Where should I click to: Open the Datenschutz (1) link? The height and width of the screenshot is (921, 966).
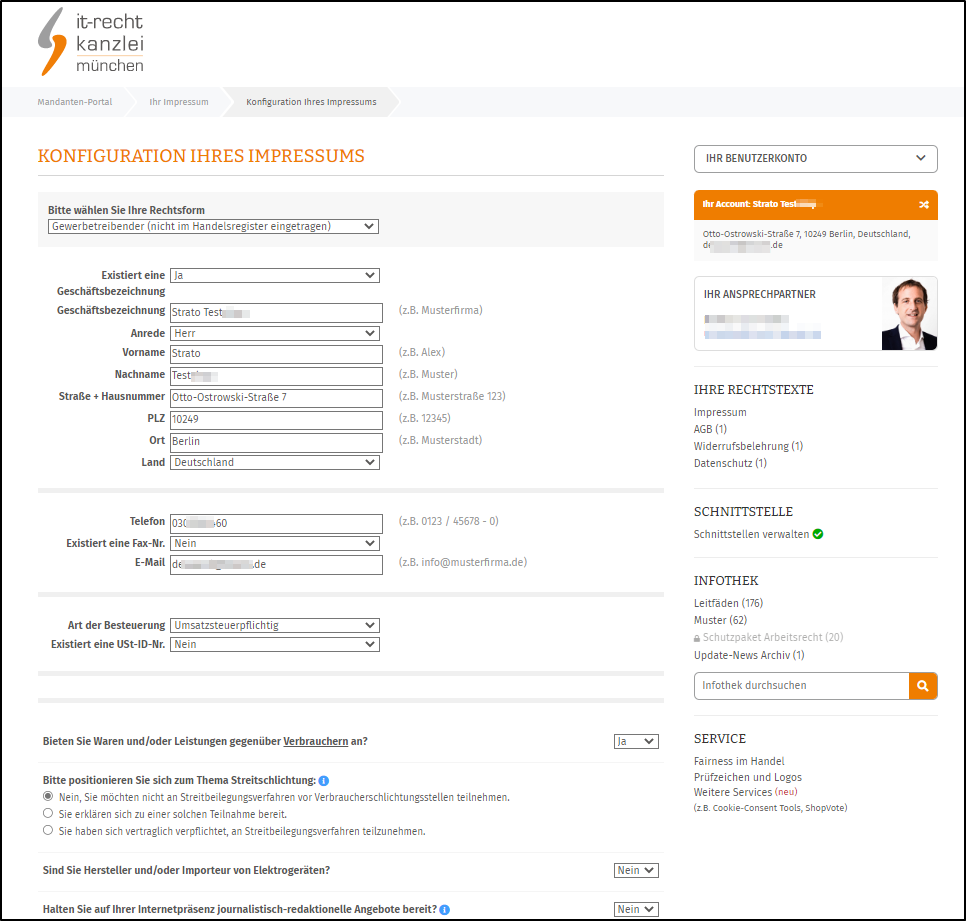tap(730, 463)
